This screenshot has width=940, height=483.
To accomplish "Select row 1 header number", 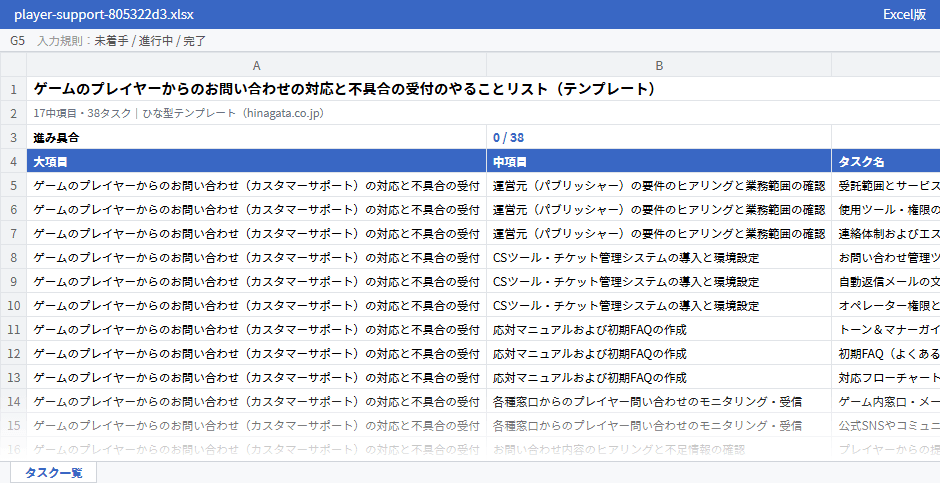I will click(13, 89).
